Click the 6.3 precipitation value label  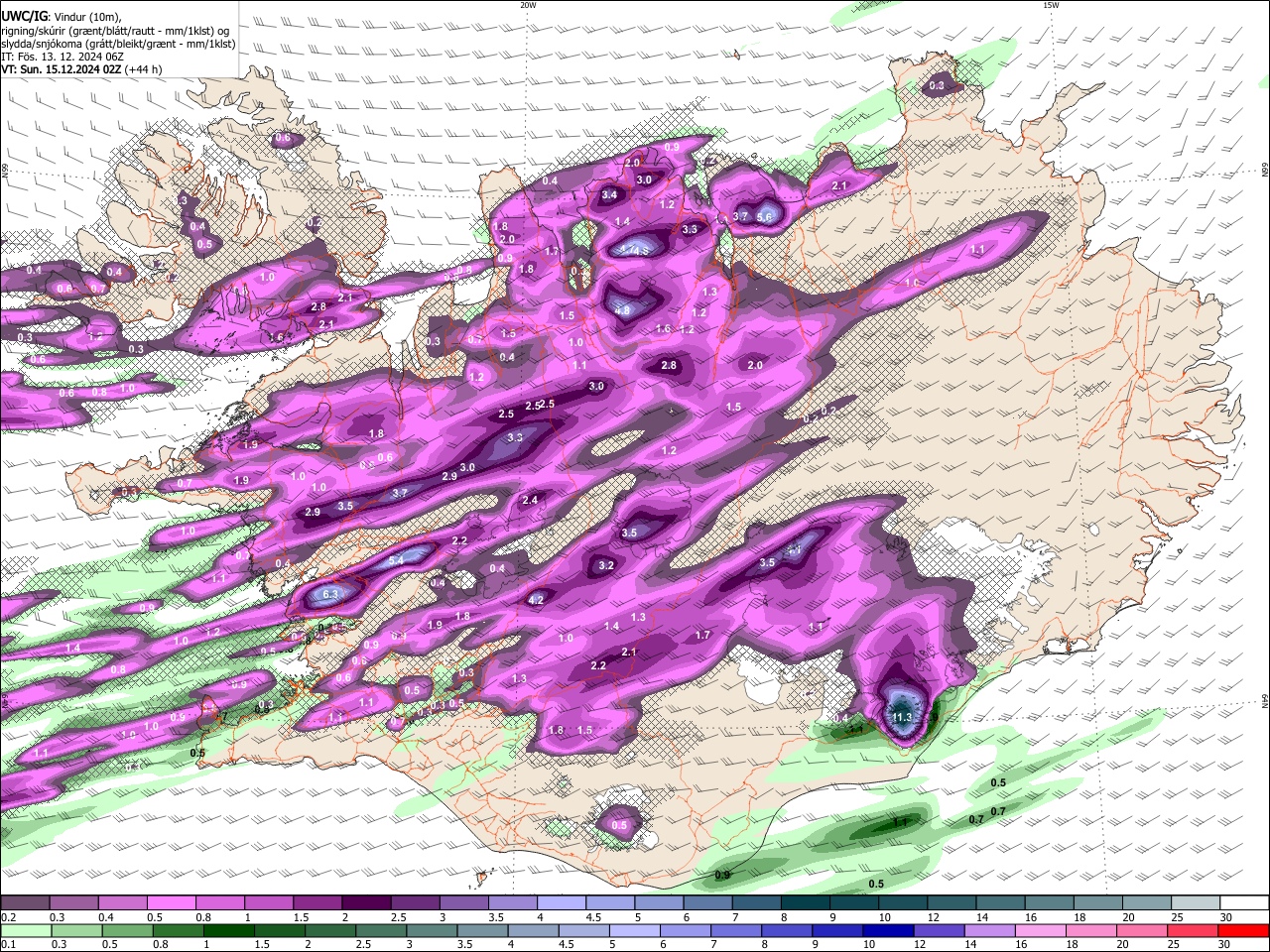click(330, 594)
